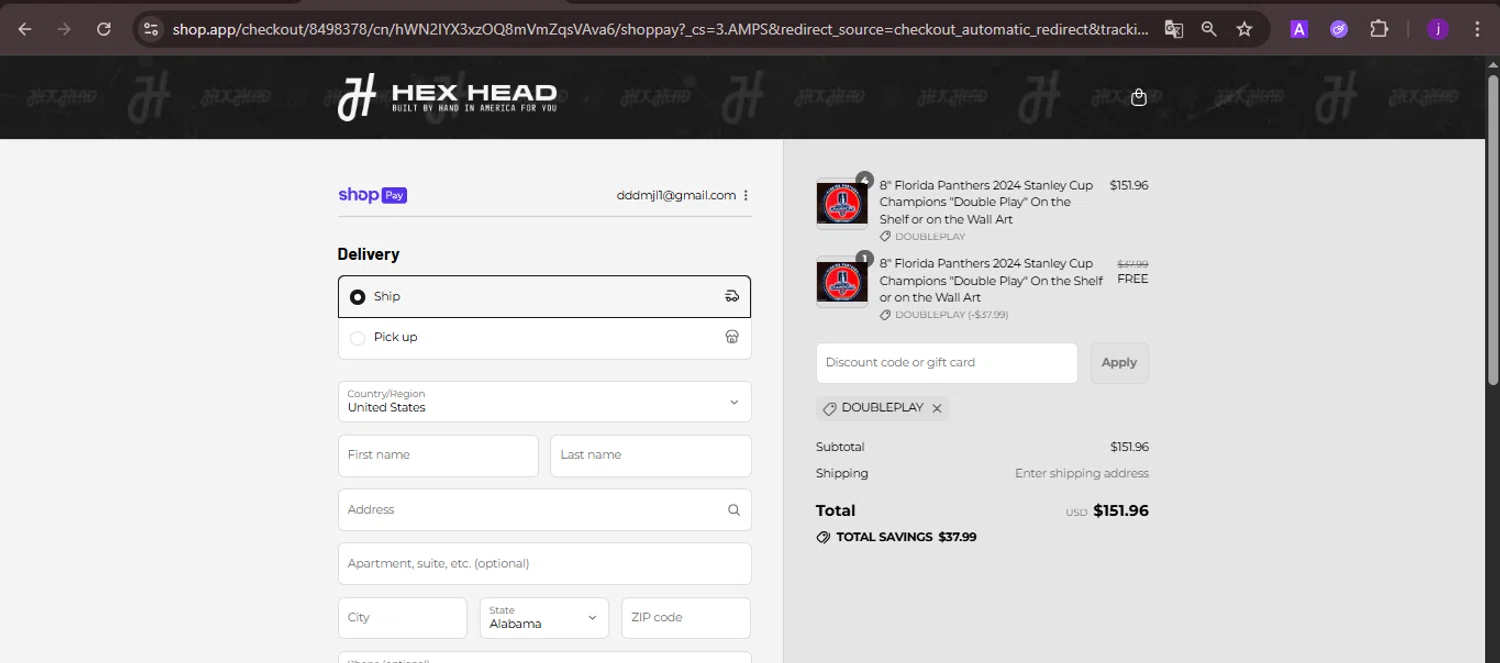Click the Last name field
The width and height of the screenshot is (1500, 663).
(x=651, y=455)
